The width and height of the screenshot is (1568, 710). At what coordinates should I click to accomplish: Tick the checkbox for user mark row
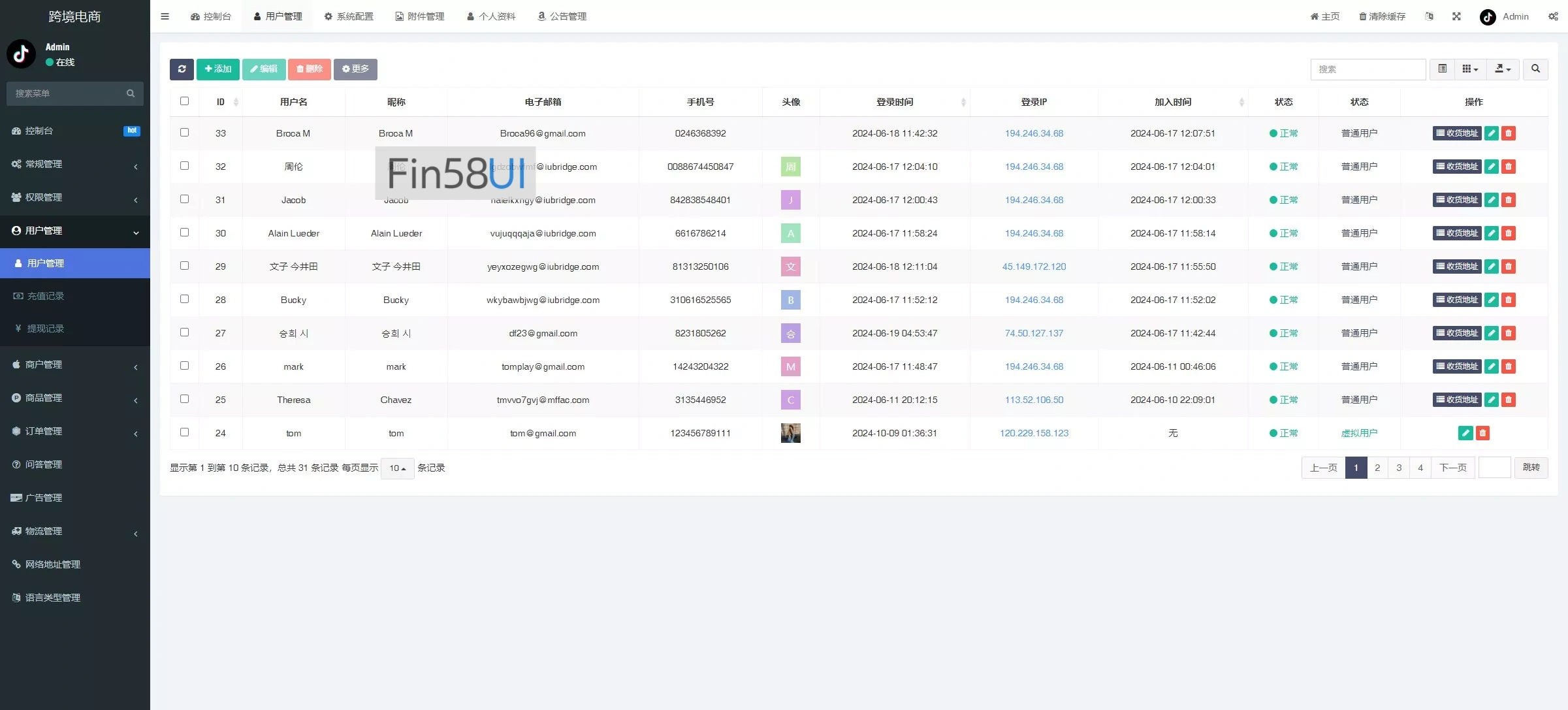pyautogui.click(x=184, y=366)
